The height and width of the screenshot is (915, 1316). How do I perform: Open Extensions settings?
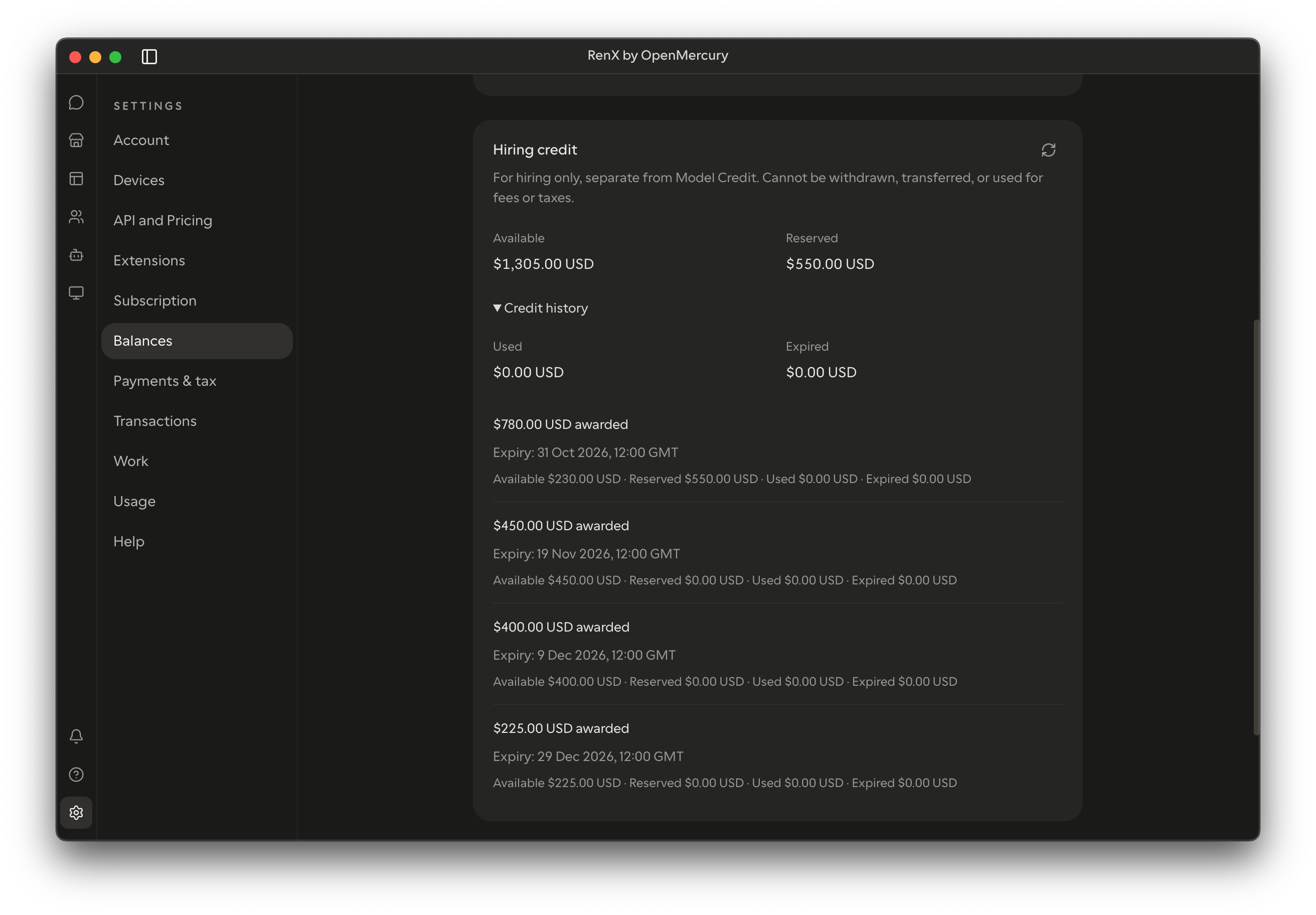click(197, 260)
